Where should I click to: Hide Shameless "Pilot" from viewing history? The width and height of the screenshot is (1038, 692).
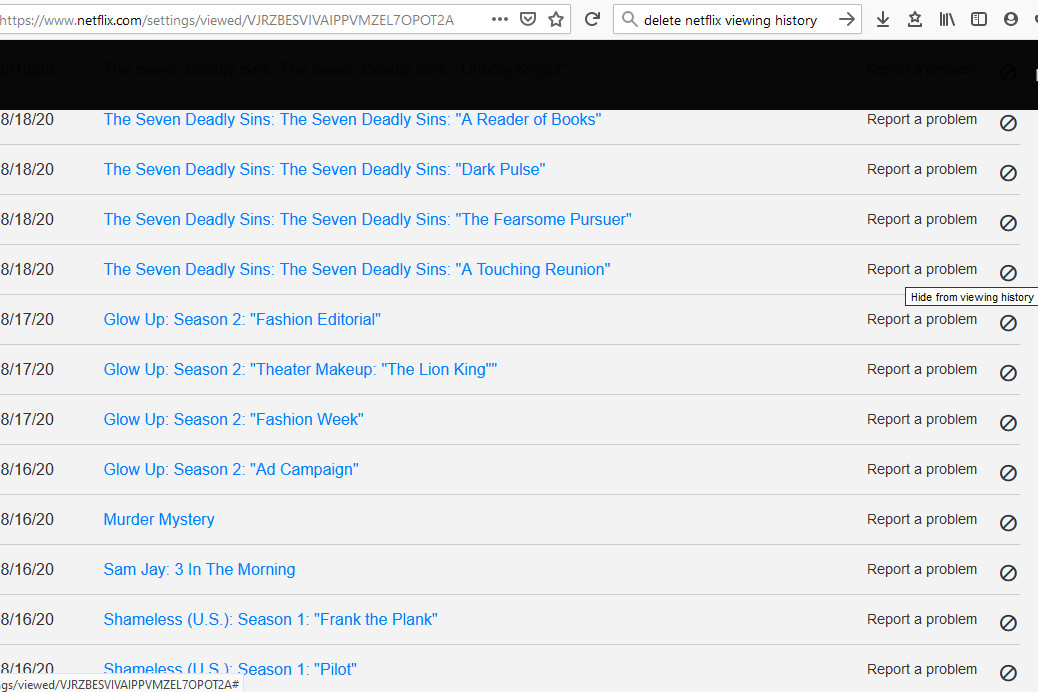[1008, 673]
